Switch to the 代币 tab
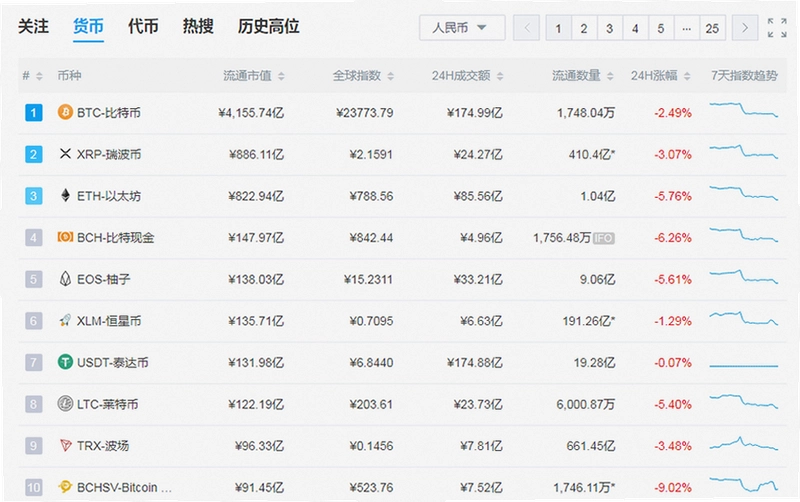 pos(143,26)
